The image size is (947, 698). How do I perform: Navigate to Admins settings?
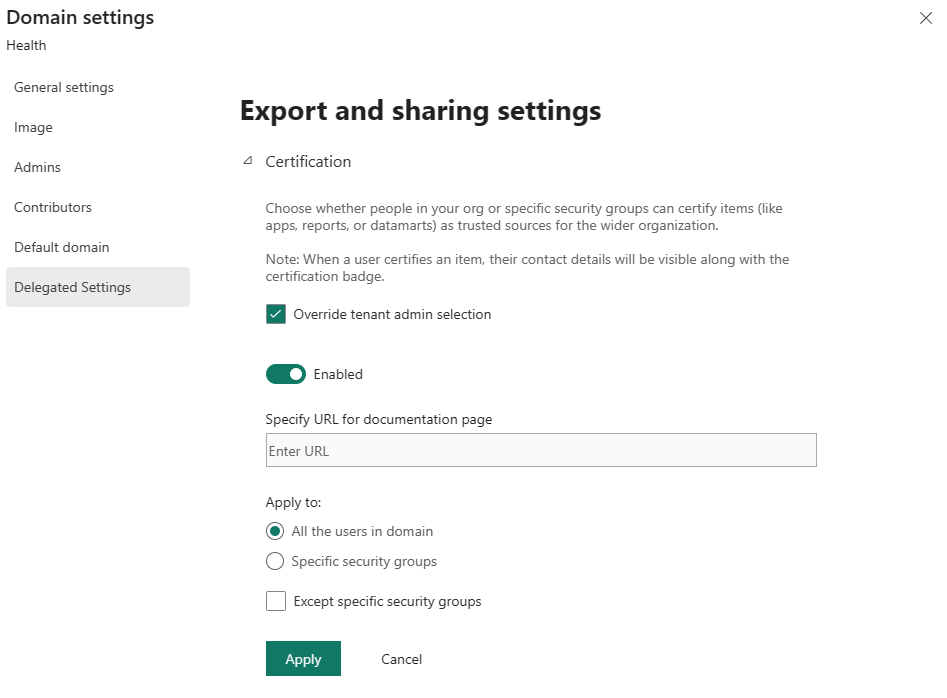(37, 167)
